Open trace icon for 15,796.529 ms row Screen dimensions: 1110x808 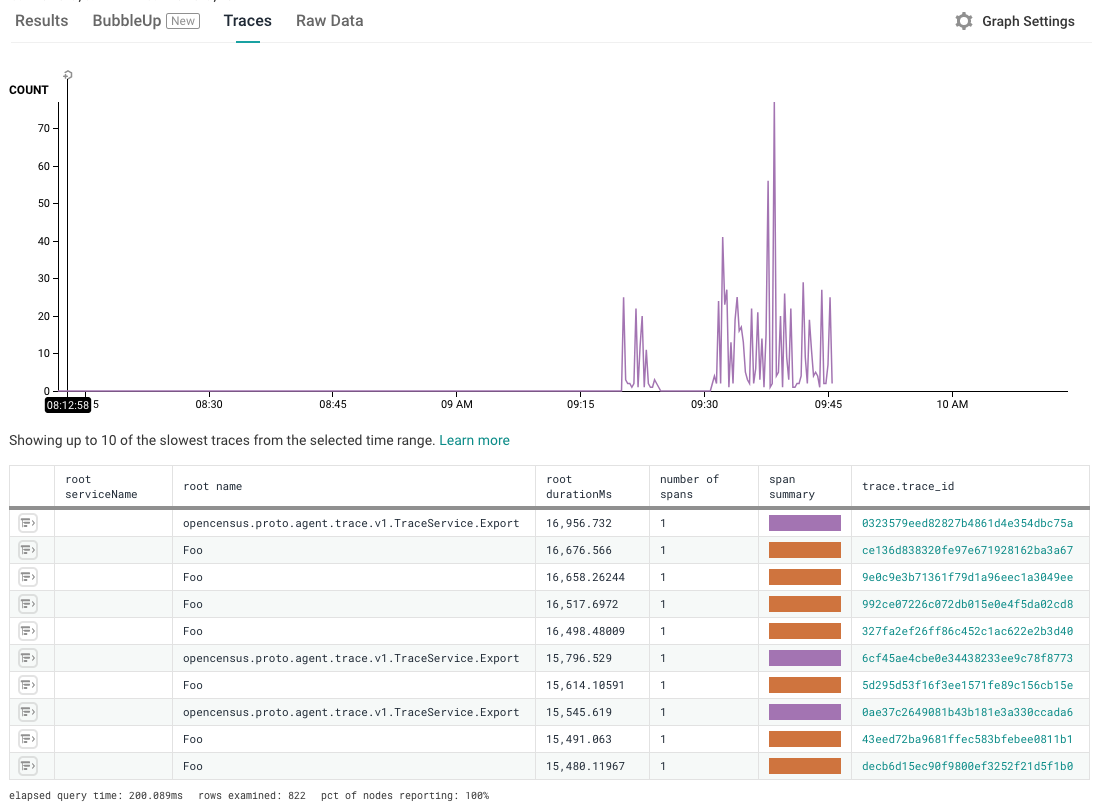[x=28, y=658]
